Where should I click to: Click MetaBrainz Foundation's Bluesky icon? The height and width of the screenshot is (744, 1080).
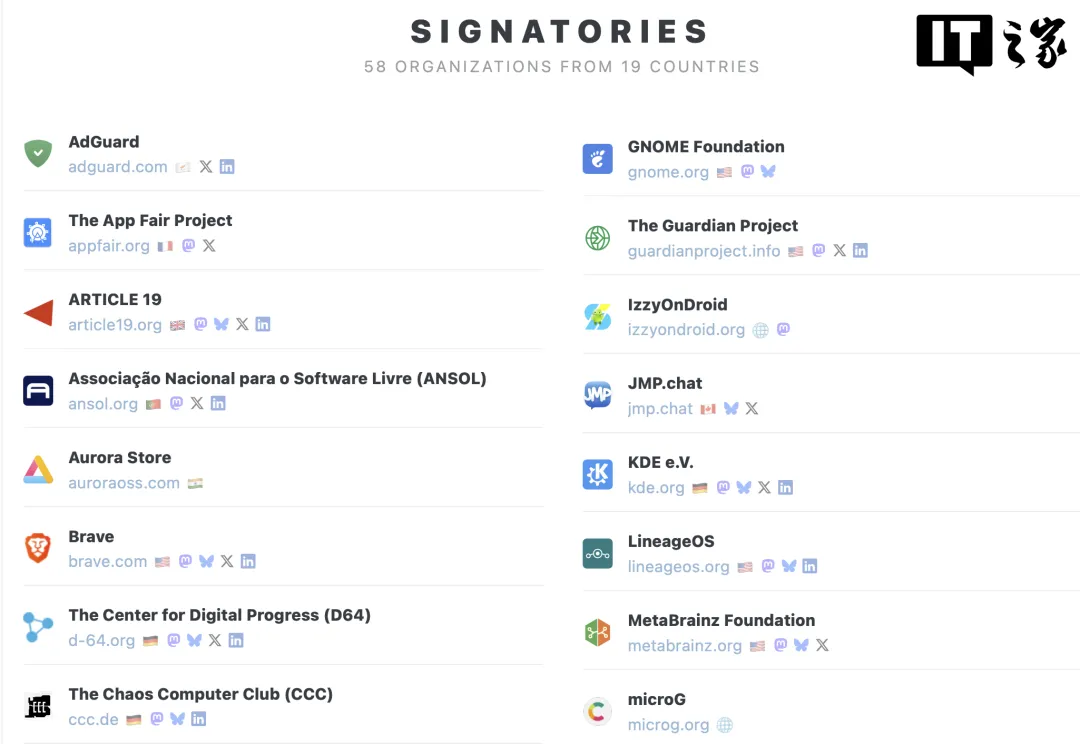pyautogui.click(x=801, y=646)
